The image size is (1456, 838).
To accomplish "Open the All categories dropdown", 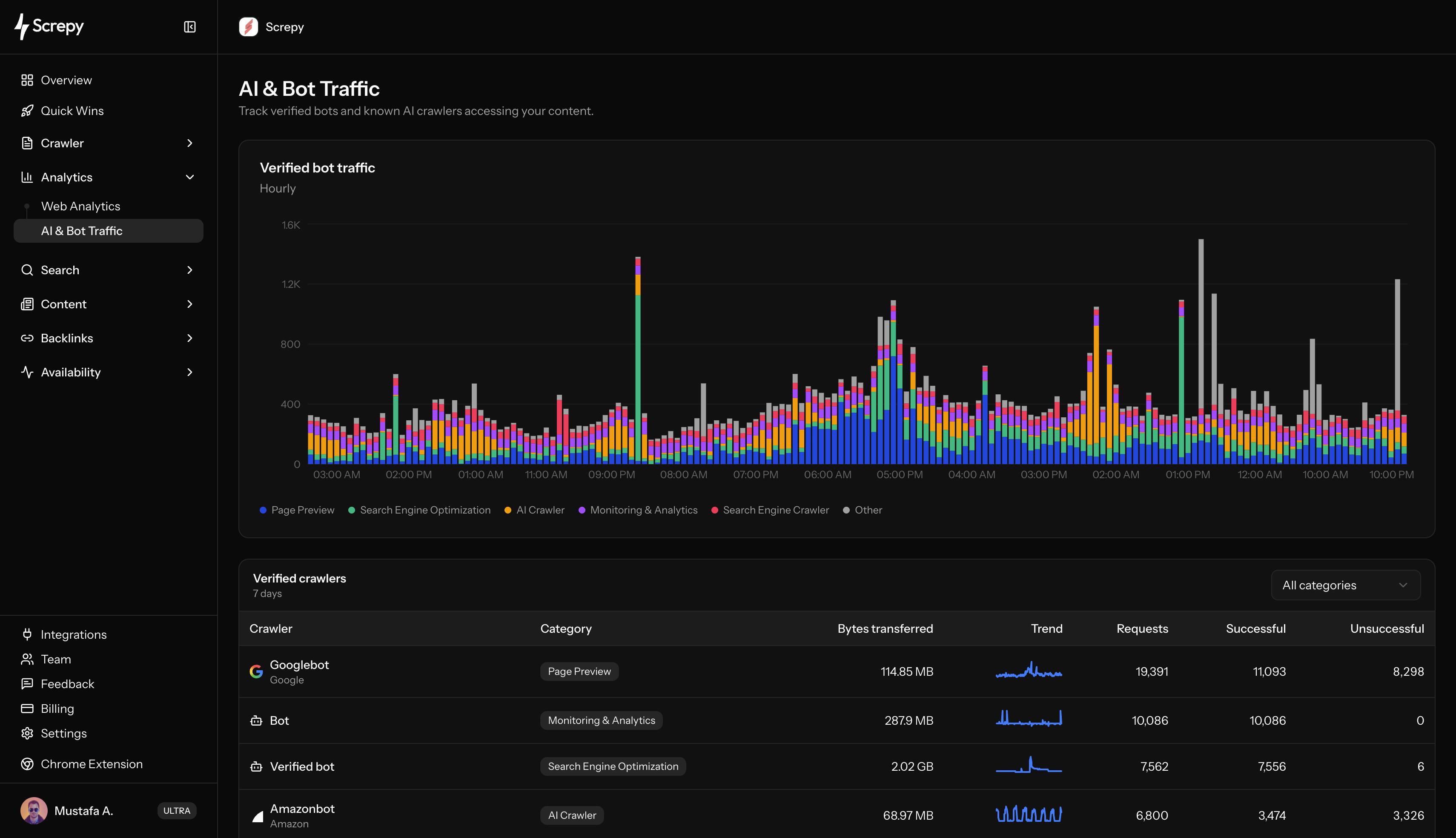I will pyautogui.click(x=1346, y=585).
